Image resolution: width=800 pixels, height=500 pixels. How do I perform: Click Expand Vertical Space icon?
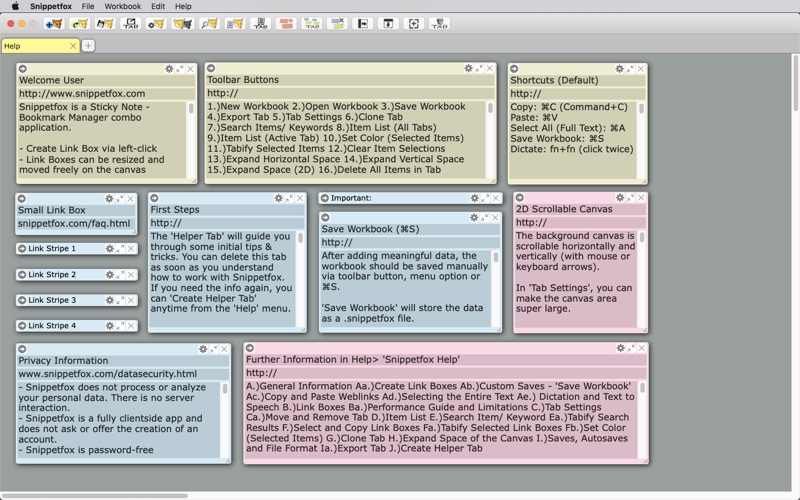[388, 23]
